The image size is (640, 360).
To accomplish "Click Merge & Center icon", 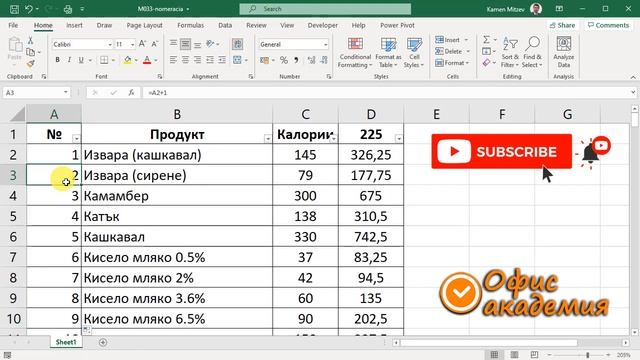I will [237, 60].
